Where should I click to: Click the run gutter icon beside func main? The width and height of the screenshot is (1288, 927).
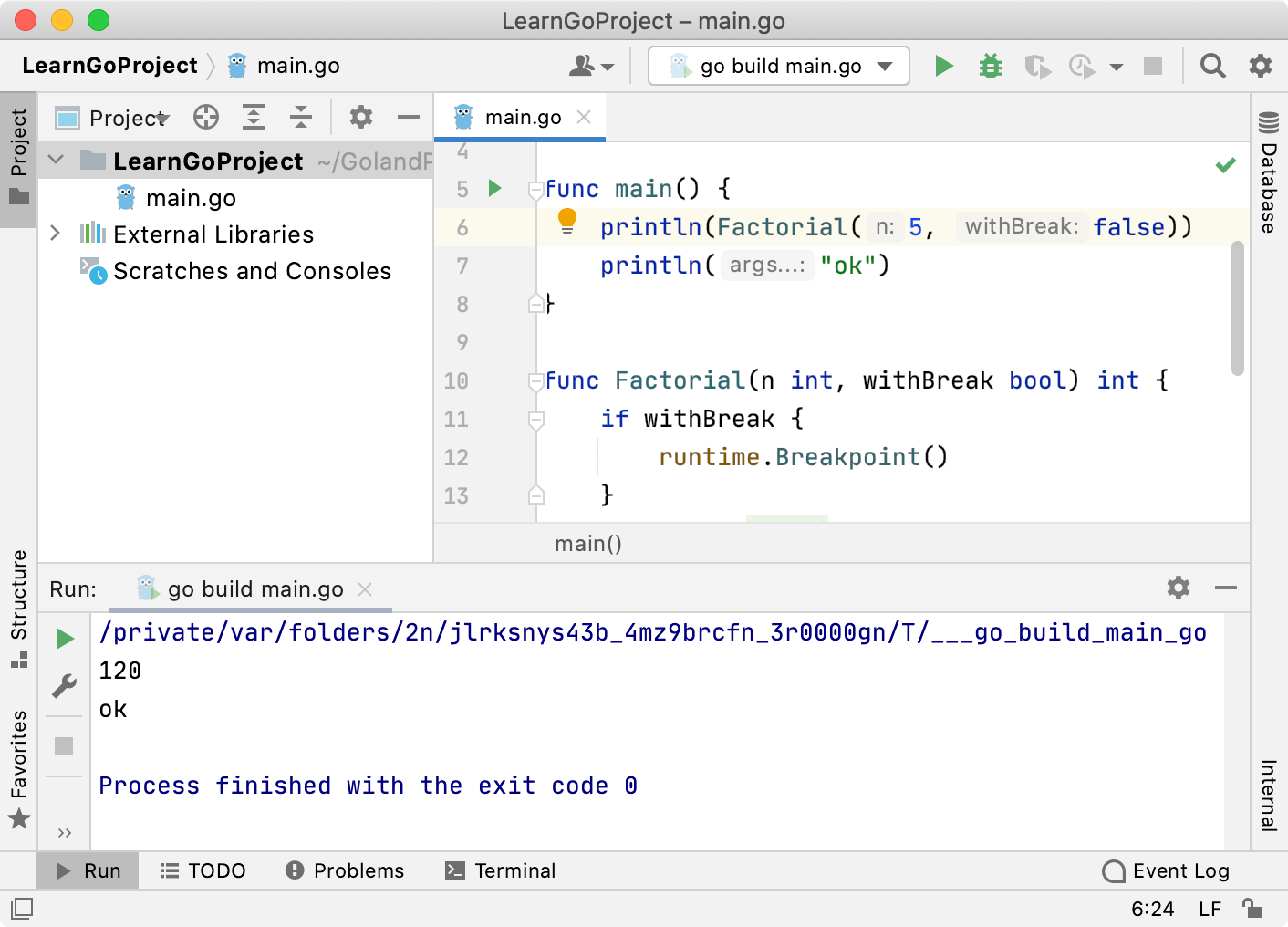(x=495, y=188)
